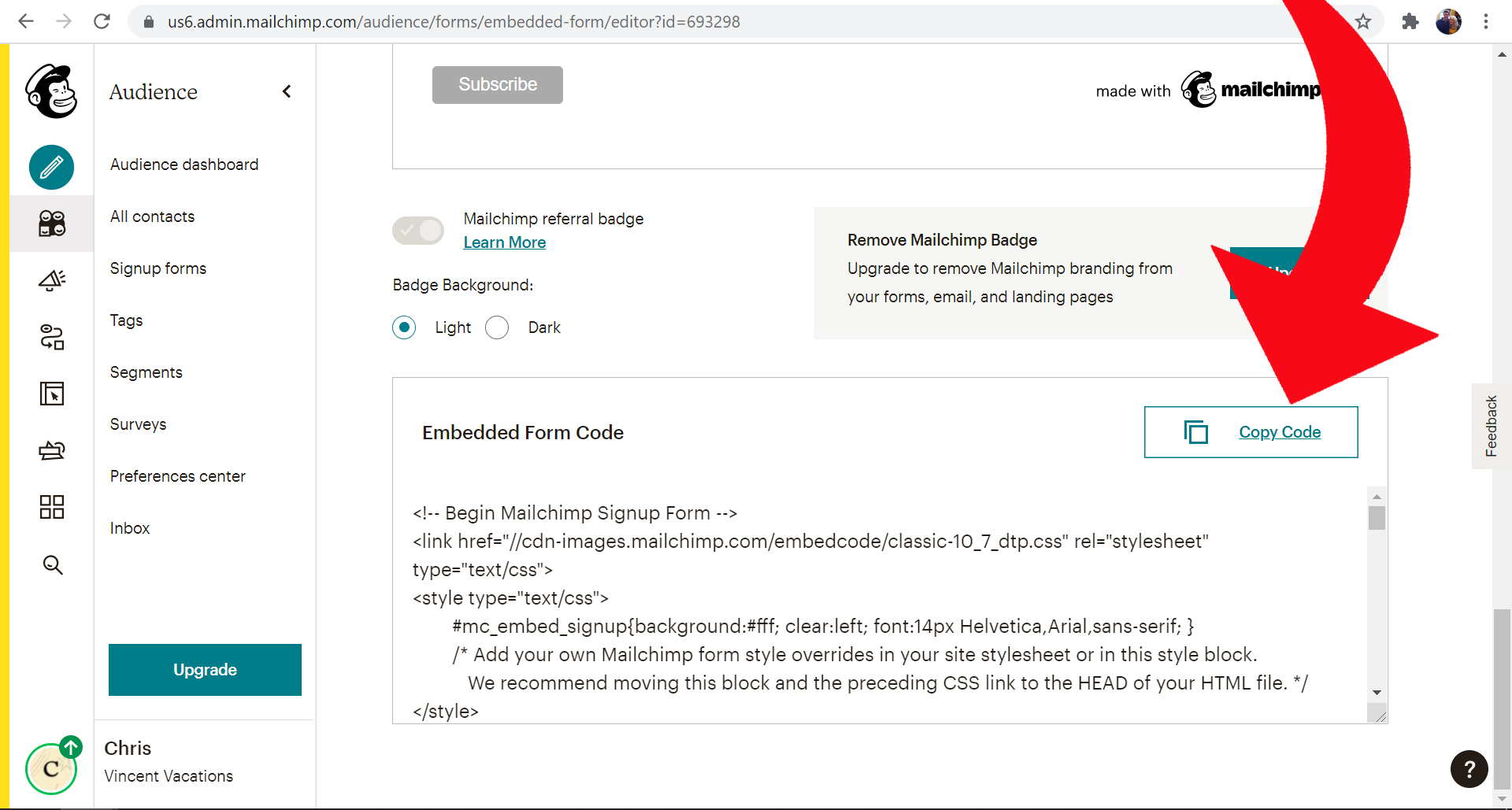Open the Learn More link
Screen dimensions: 1512x810
pyautogui.click(x=504, y=242)
